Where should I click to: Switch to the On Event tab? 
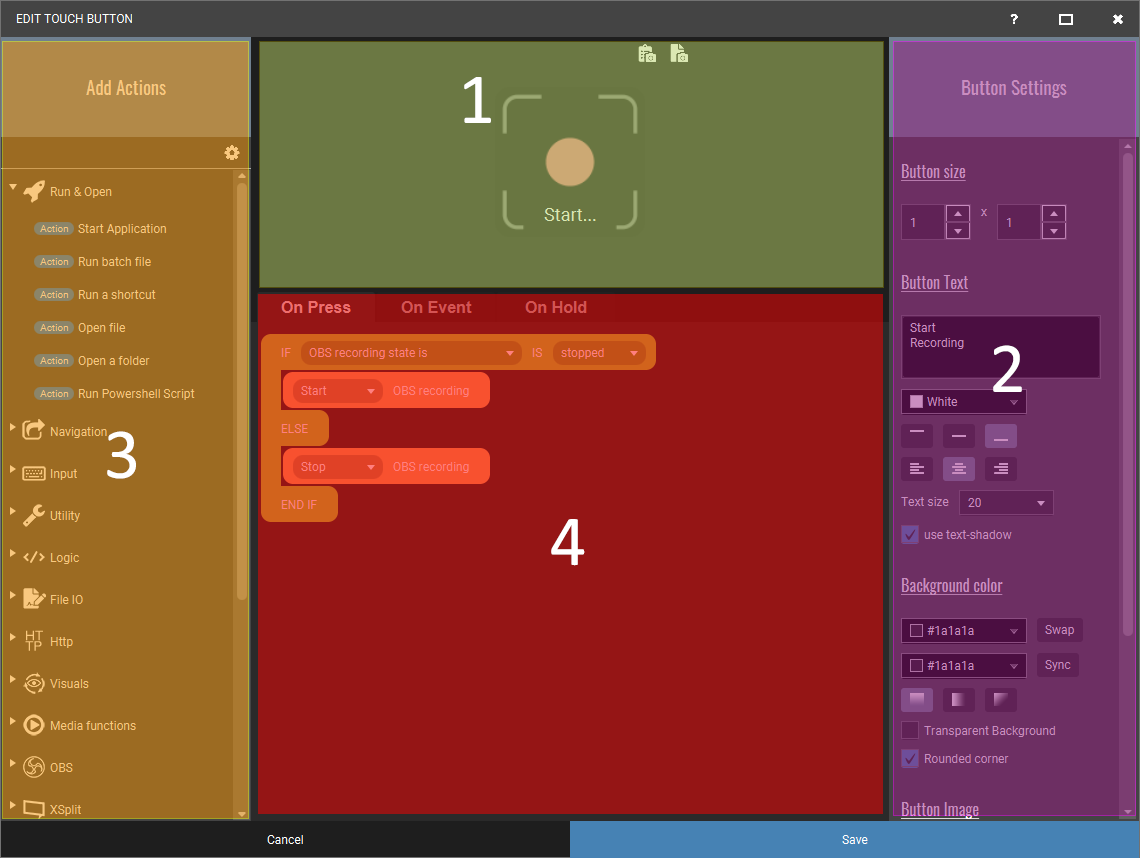tap(436, 308)
